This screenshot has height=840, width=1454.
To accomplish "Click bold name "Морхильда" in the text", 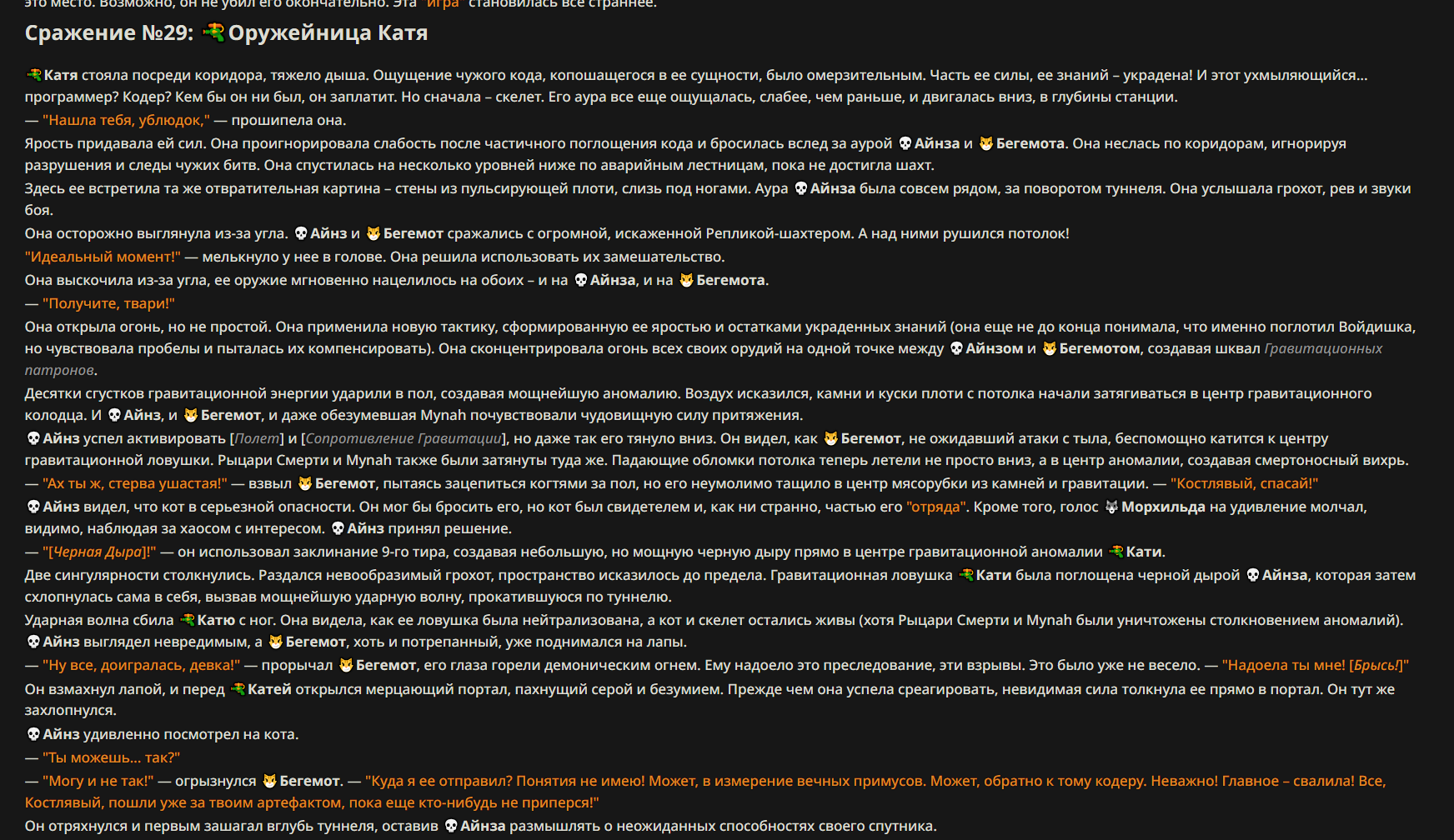I will click(1163, 507).
